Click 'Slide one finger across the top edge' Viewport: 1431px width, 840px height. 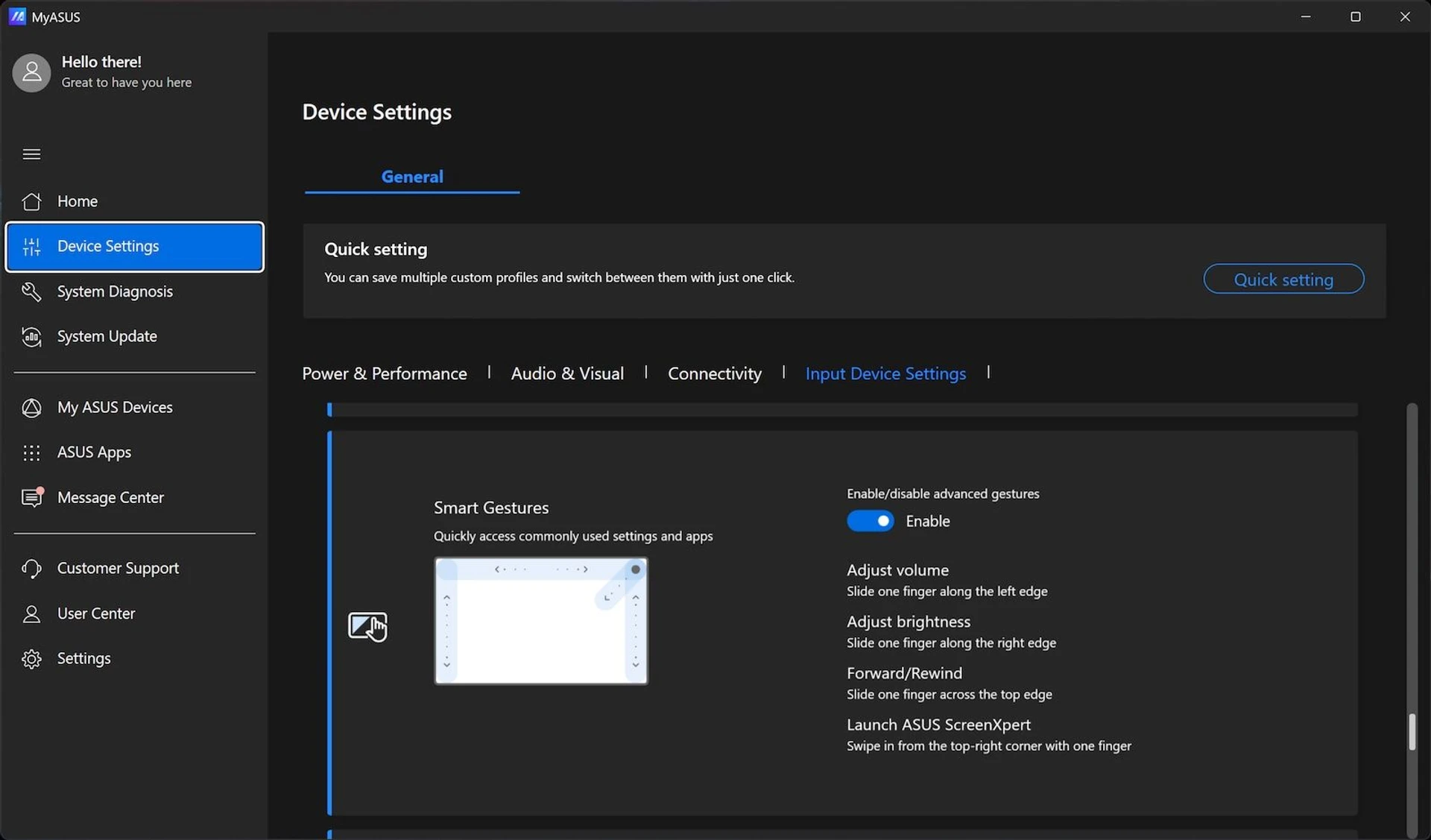pyautogui.click(x=949, y=694)
